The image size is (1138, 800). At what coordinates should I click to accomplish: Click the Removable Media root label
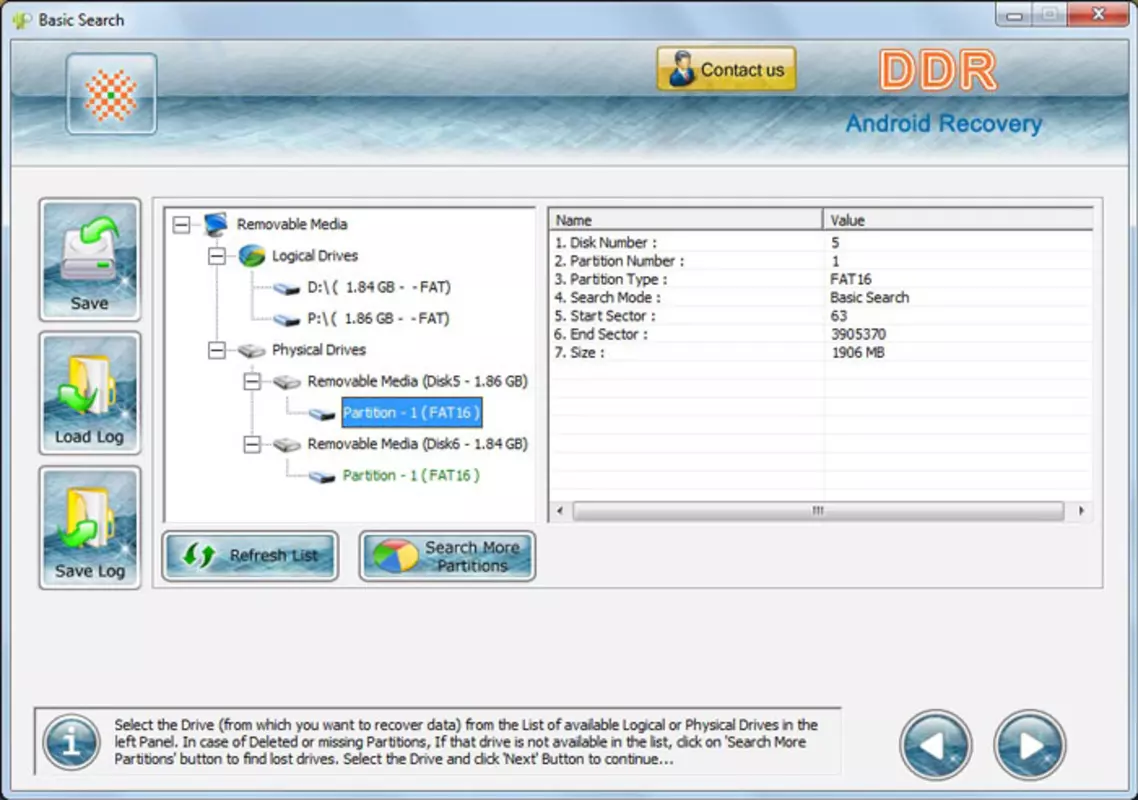tap(292, 224)
